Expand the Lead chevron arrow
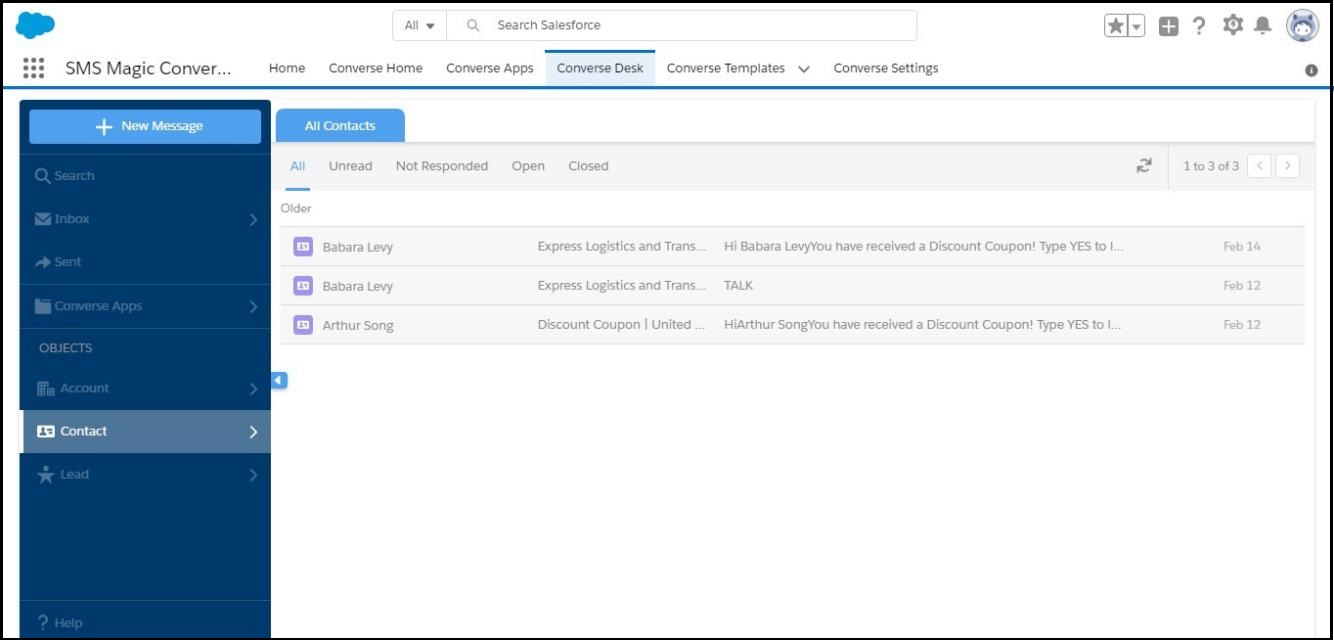This screenshot has height=640, width=1334. click(x=253, y=475)
